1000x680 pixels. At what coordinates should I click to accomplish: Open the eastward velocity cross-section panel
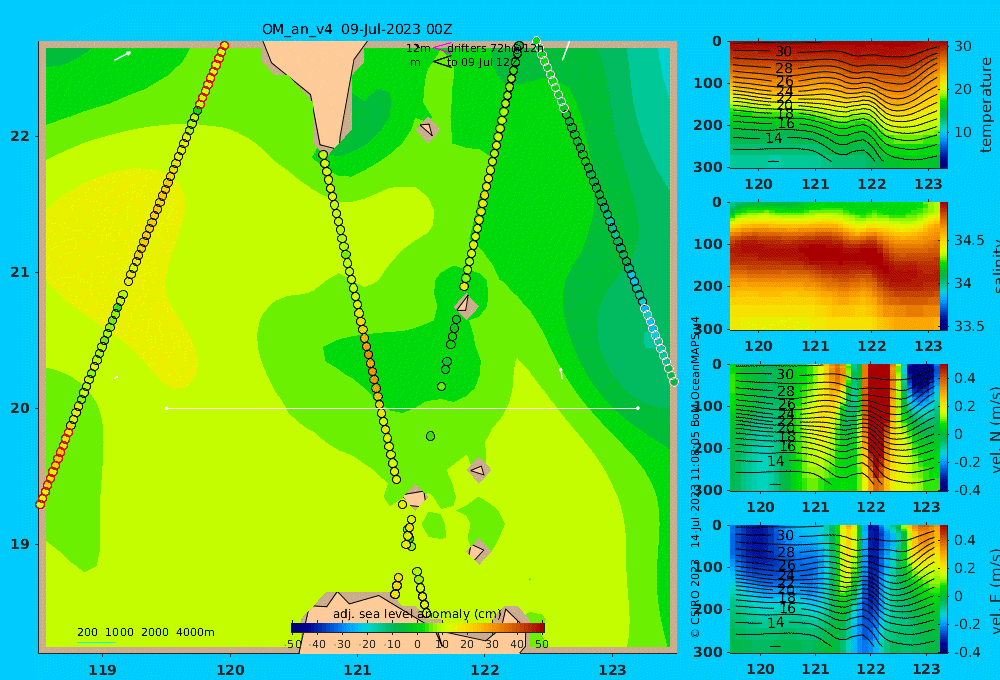coord(834,589)
